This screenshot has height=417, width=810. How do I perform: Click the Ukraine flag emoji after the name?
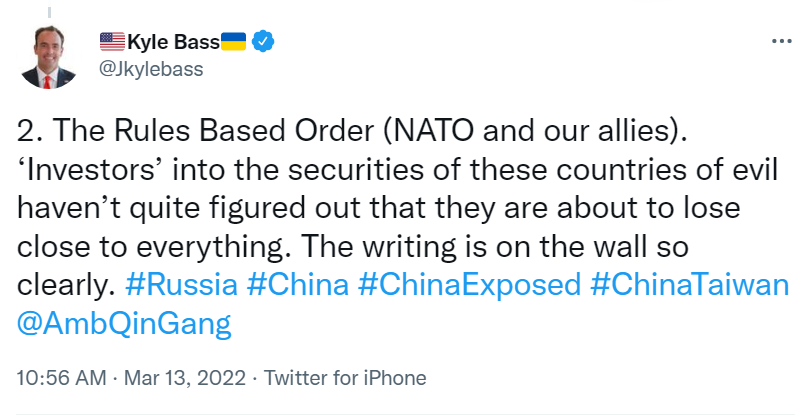pos(233,42)
